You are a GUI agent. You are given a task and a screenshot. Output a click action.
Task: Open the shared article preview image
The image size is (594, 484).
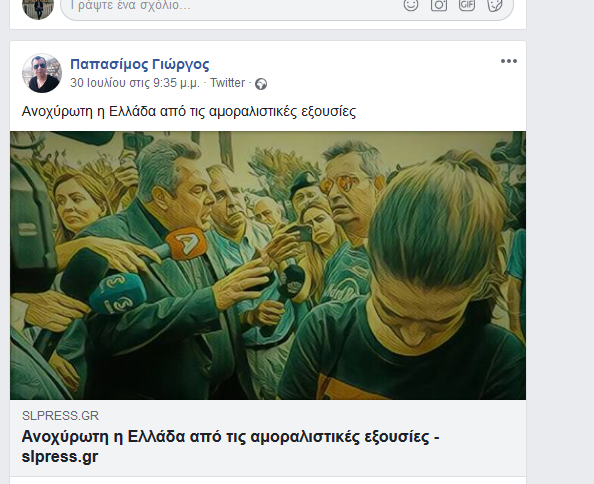tap(268, 265)
